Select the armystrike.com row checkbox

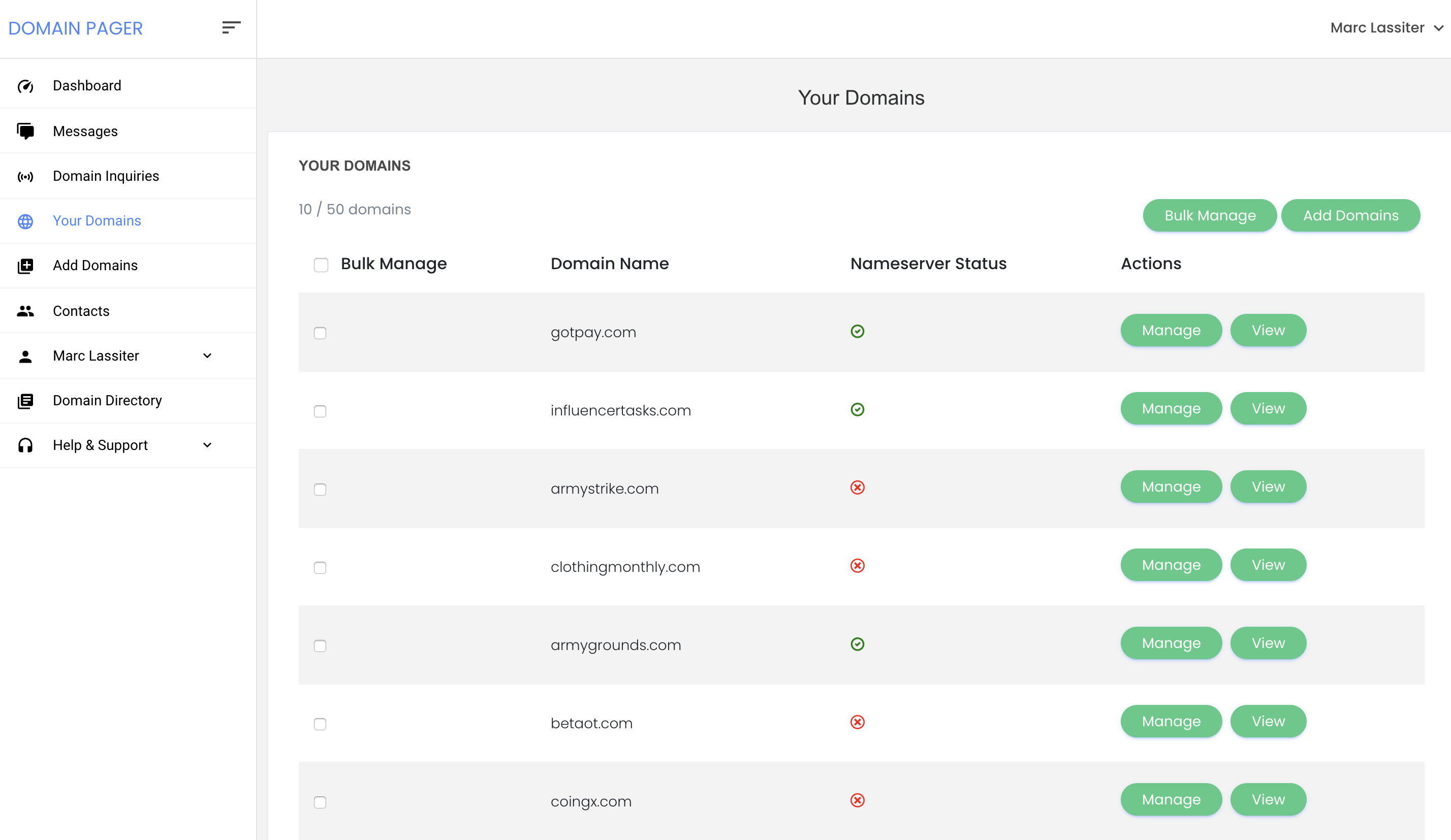tap(321, 490)
